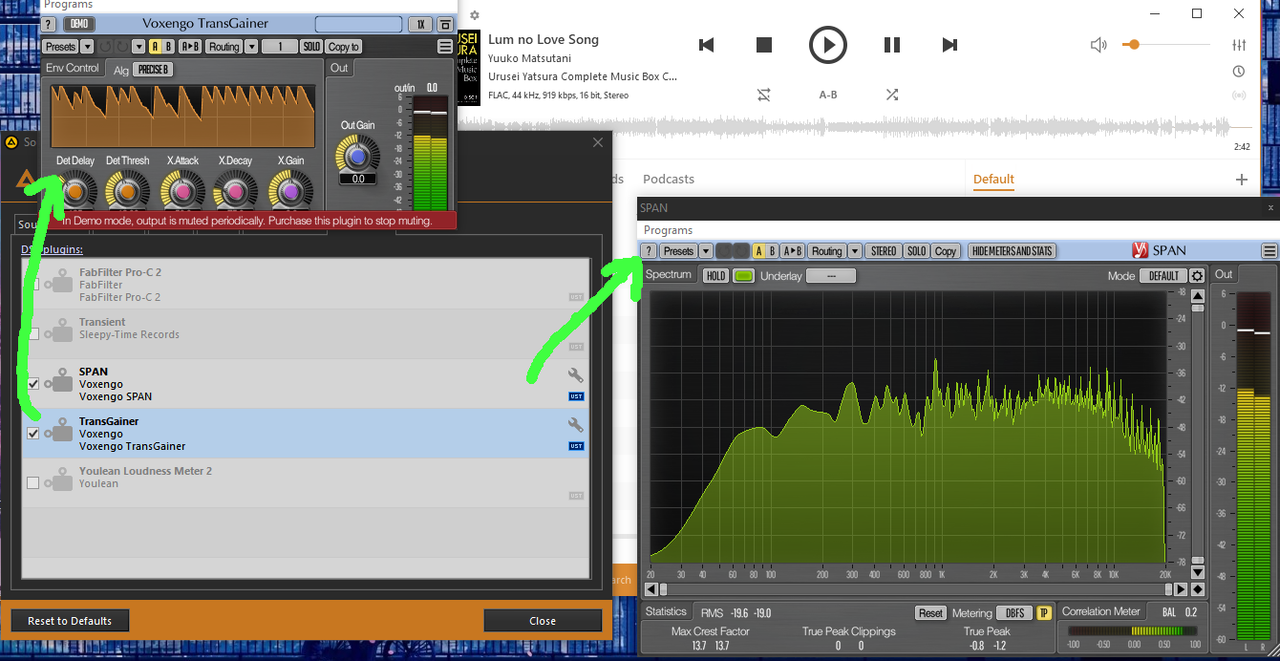Select state A in TransGainer

(x=155, y=47)
